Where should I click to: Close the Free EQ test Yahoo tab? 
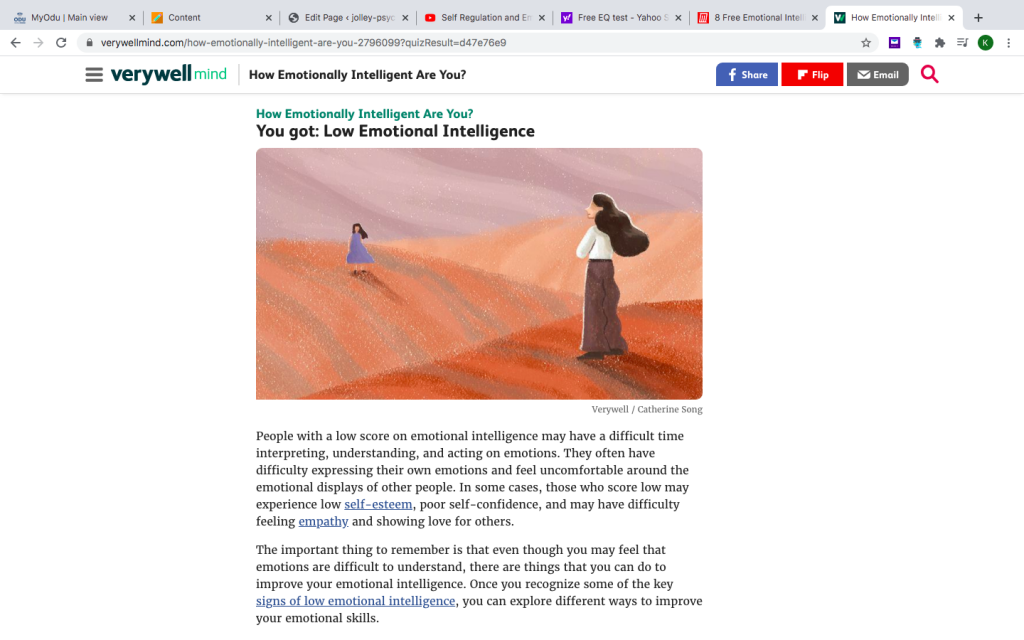click(x=678, y=18)
